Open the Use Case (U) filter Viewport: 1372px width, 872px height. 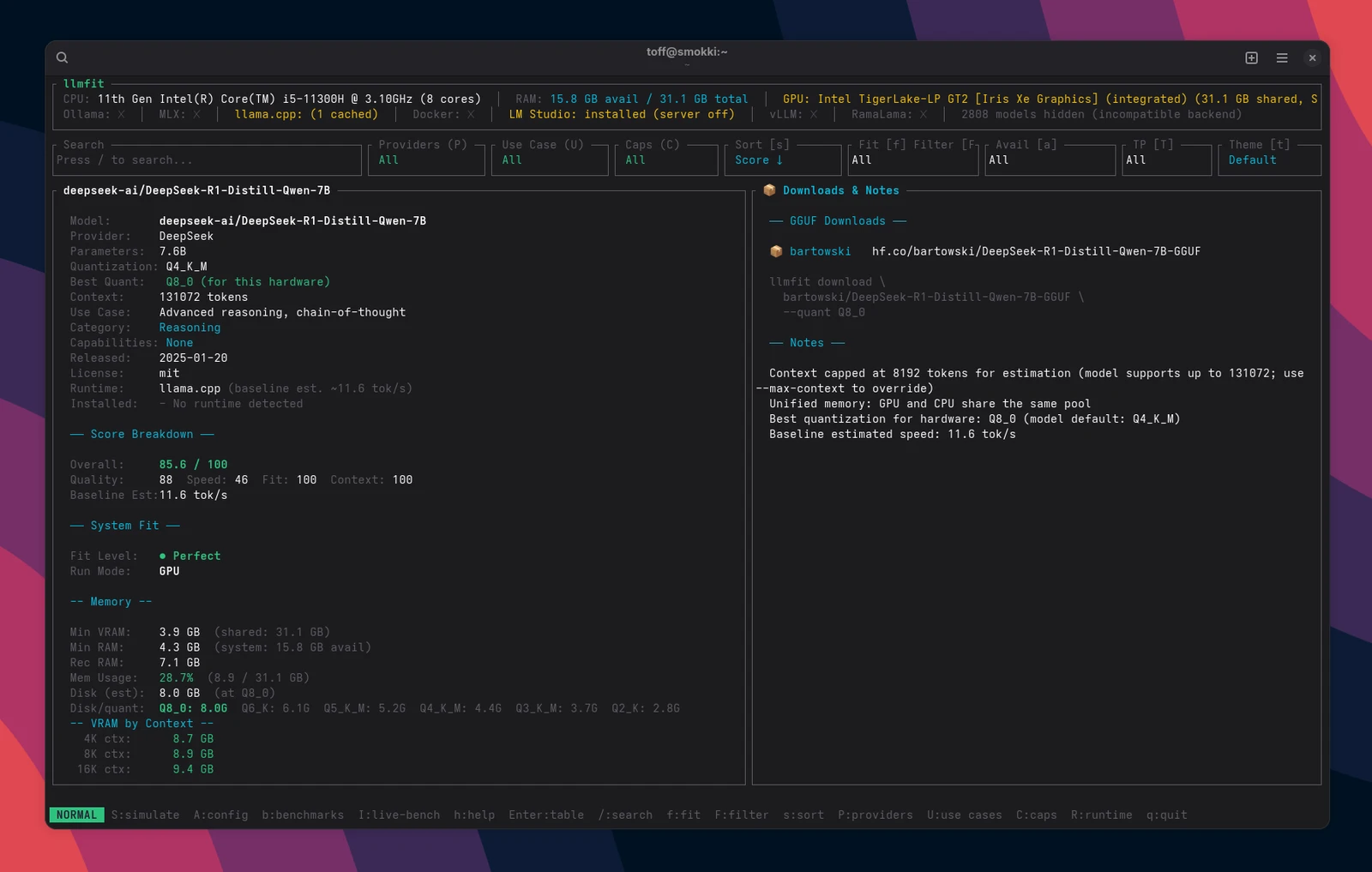coord(550,160)
